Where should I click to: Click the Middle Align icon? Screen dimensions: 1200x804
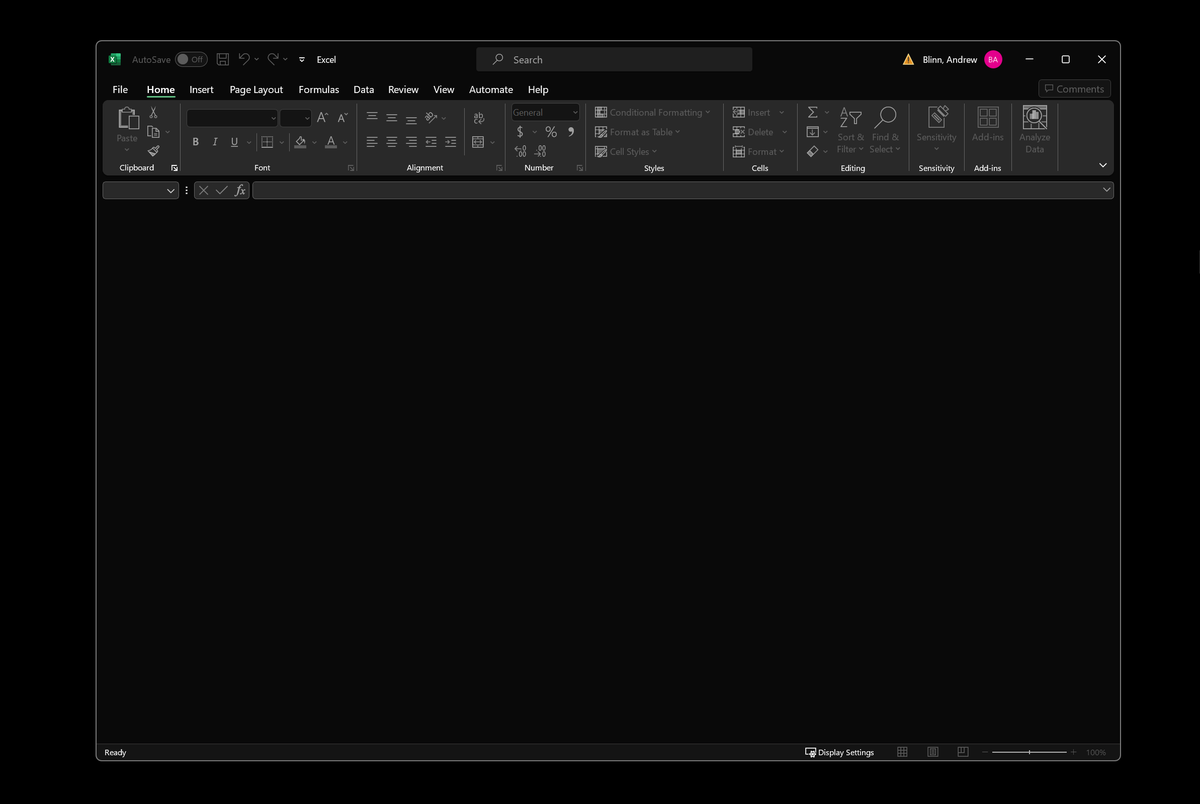coord(391,117)
